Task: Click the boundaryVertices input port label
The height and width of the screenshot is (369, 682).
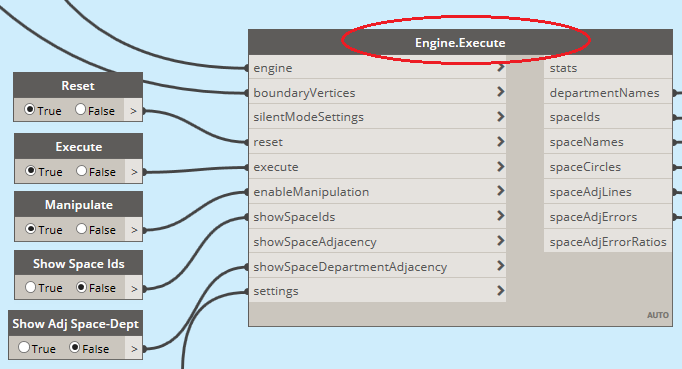Action: pyautogui.click(x=304, y=93)
